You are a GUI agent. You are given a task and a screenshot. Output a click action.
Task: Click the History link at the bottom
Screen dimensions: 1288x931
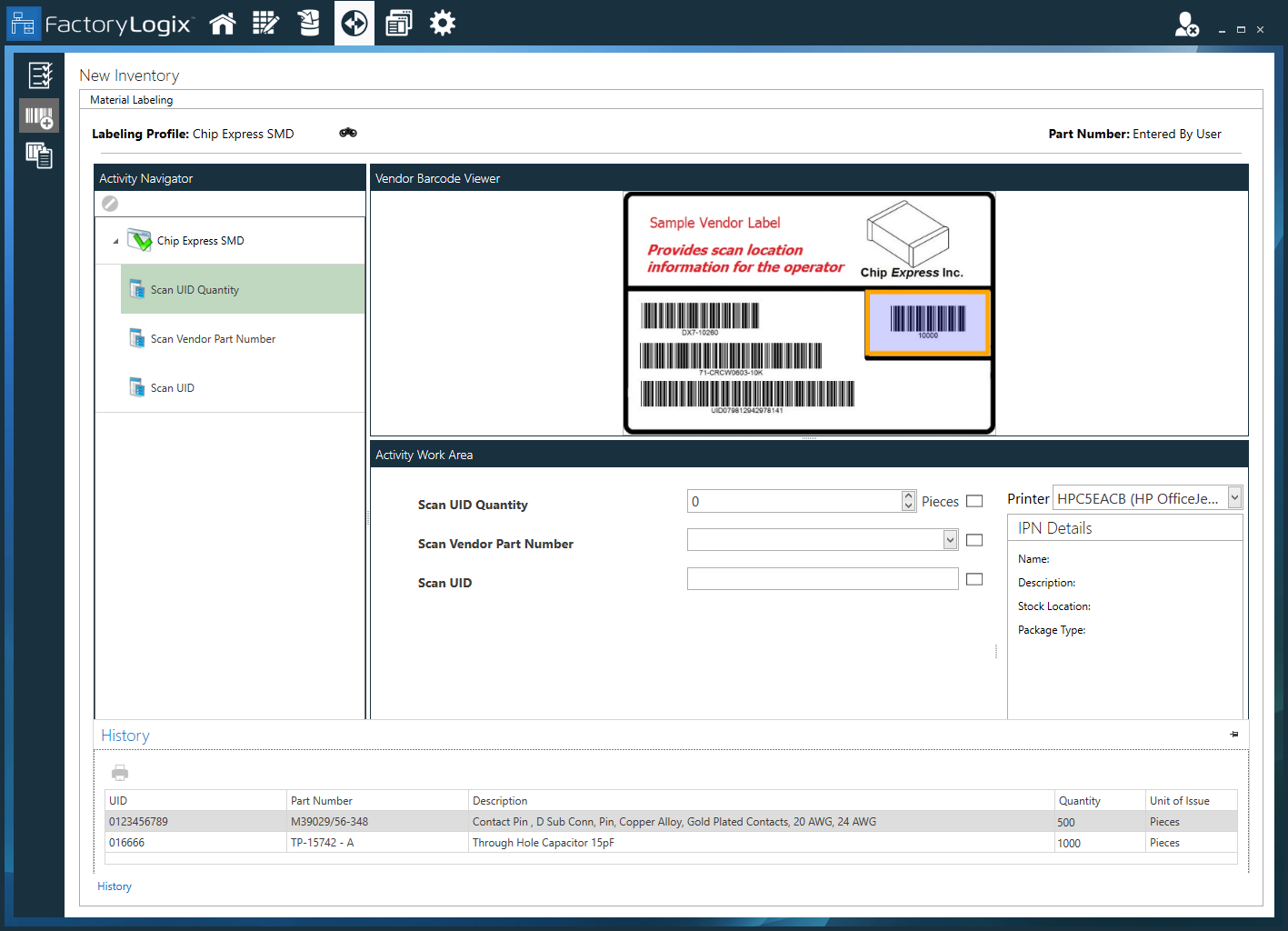point(115,886)
